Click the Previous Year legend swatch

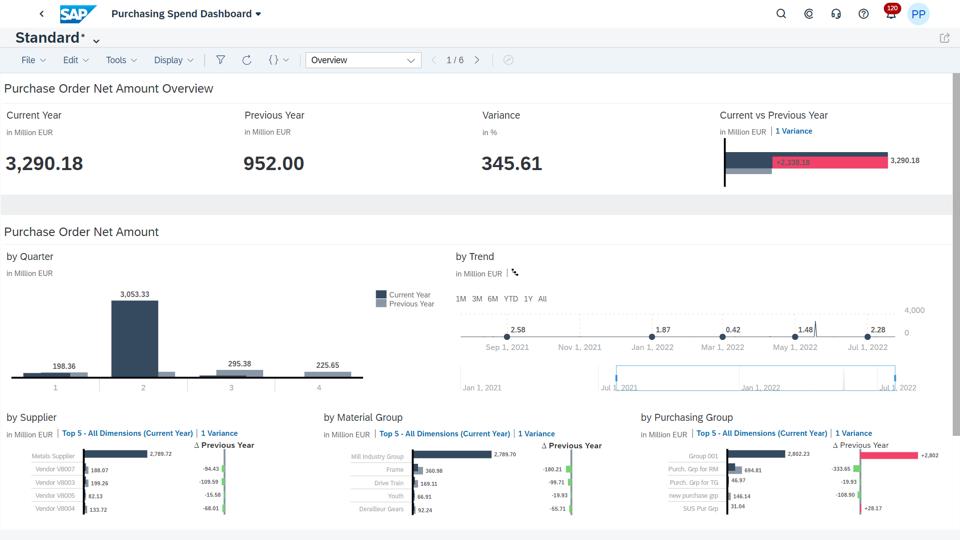tap(381, 303)
